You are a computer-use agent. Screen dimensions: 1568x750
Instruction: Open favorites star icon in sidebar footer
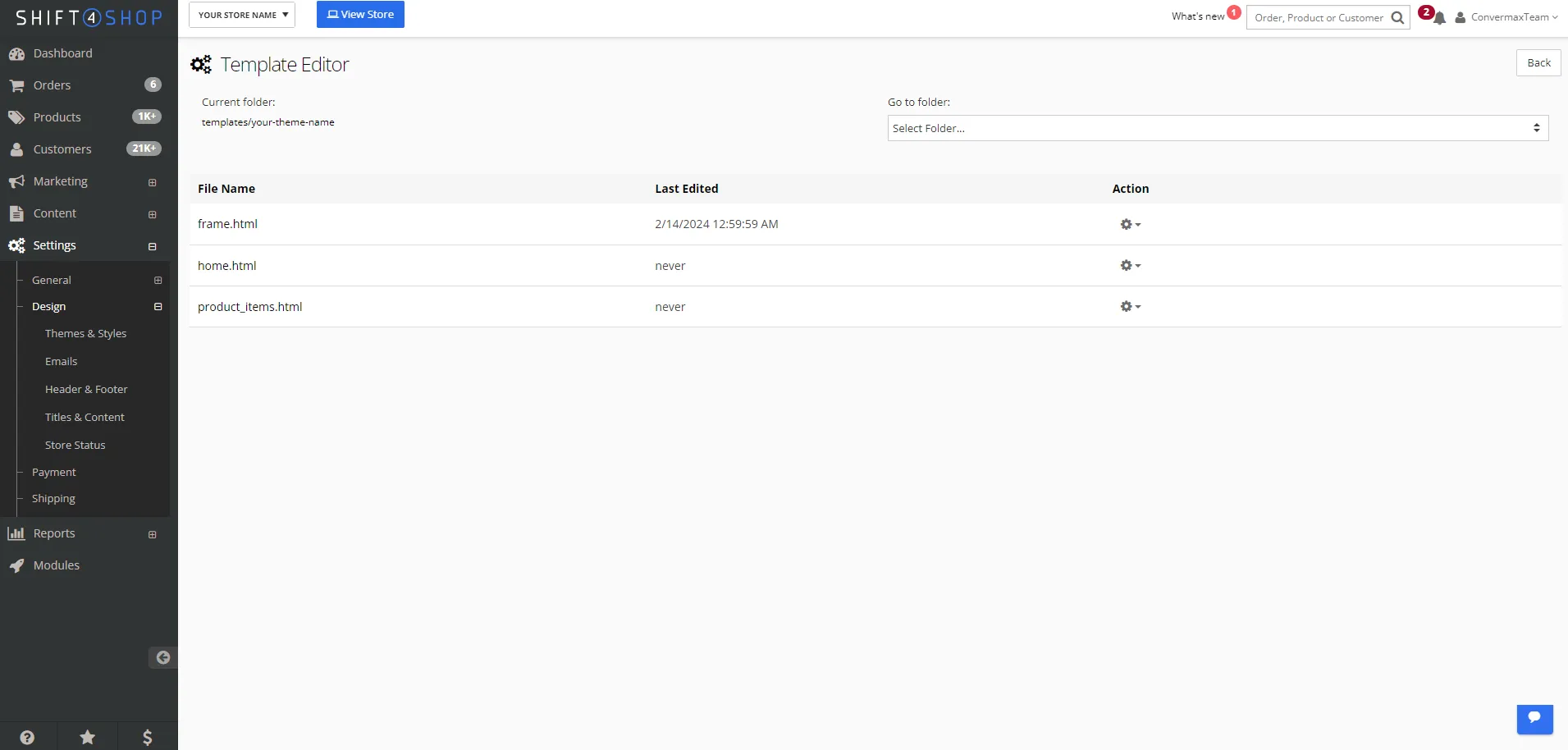(x=87, y=737)
